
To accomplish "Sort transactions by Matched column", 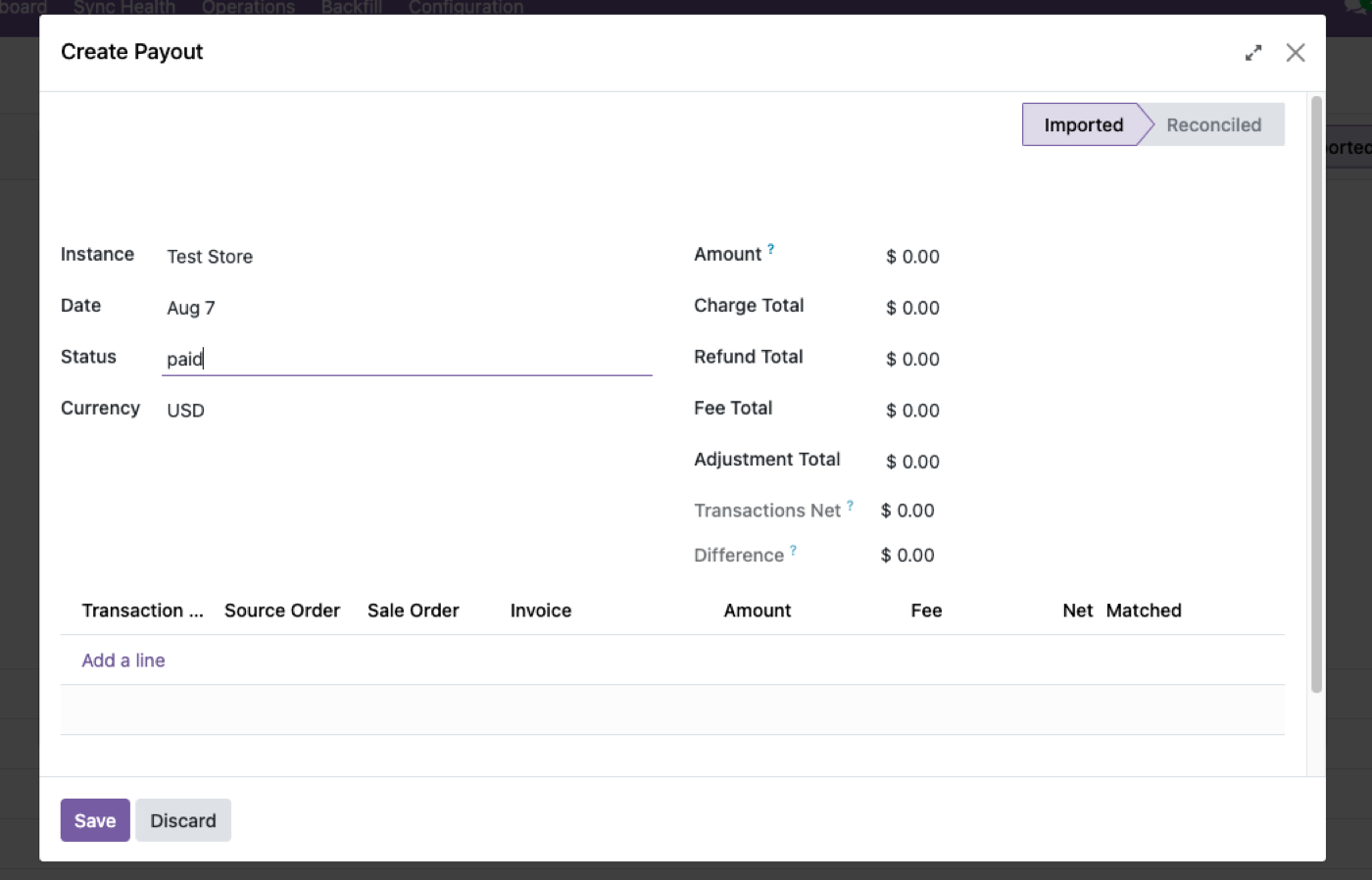I will click(1144, 611).
